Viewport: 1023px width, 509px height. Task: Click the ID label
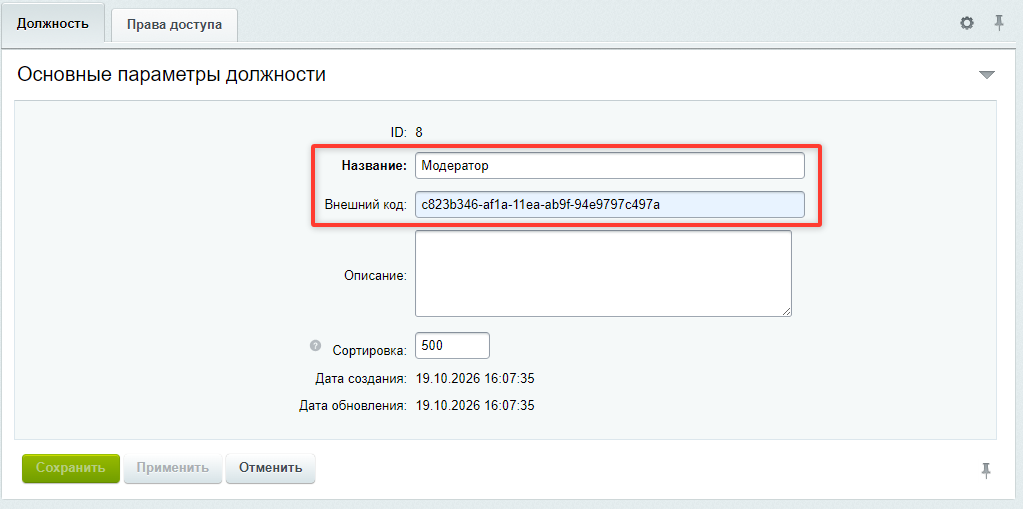tap(399, 132)
